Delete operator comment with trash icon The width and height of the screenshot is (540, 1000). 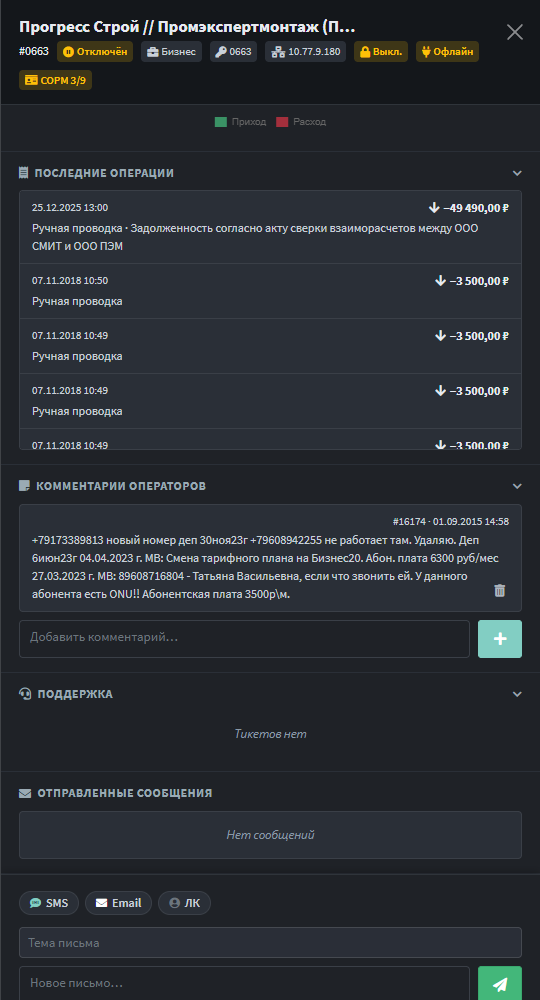click(499, 591)
